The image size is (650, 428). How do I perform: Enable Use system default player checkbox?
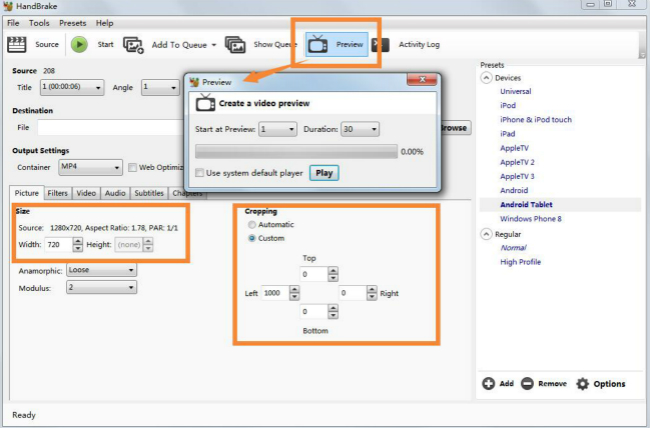pyautogui.click(x=199, y=173)
